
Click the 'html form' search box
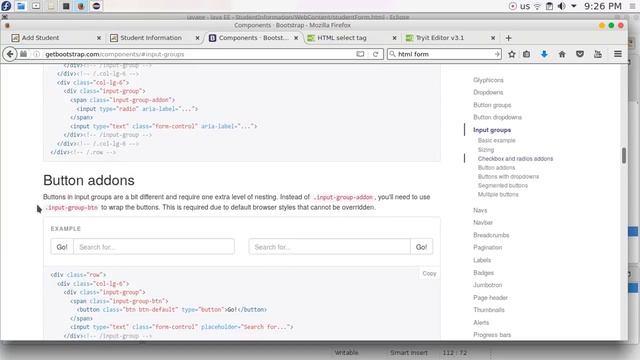click(x=445, y=54)
